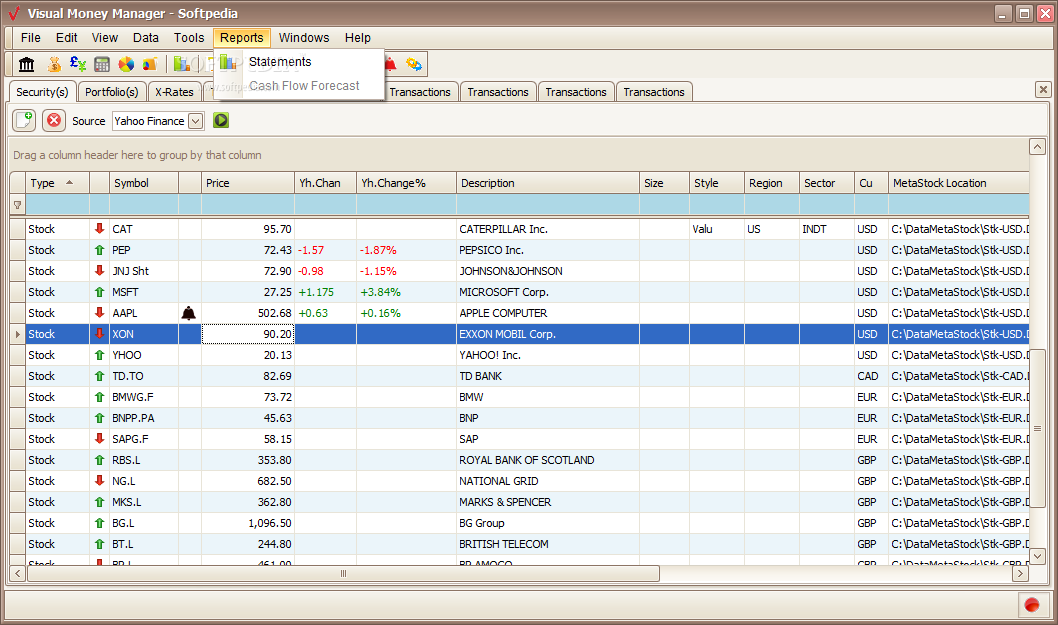This screenshot has height=625, width=1058.
Task: Click the green up arrow beside YHOO
Action: [x=99, y=355]
